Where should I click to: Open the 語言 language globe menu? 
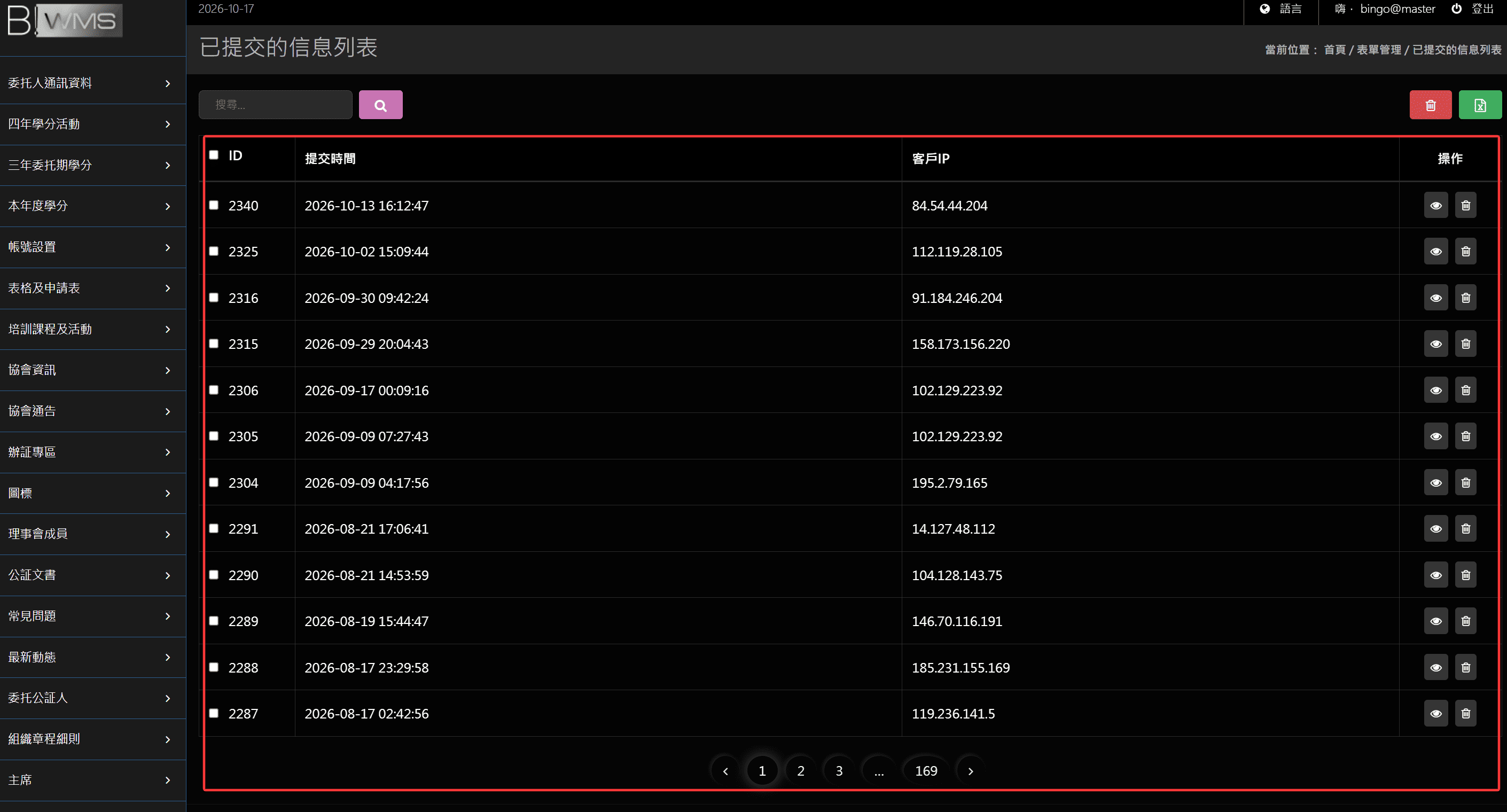(1280, 9)
